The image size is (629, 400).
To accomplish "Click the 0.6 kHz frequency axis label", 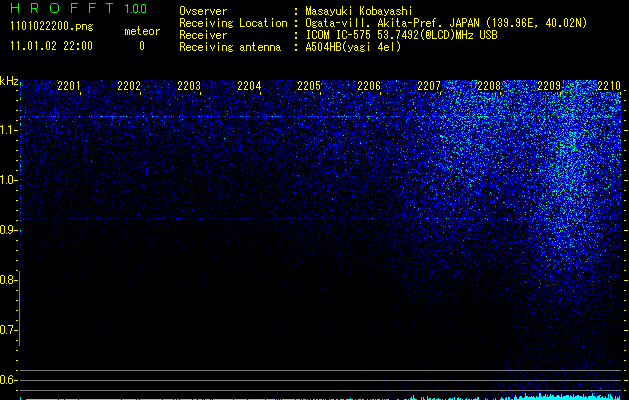I will [x=7, y=380].
